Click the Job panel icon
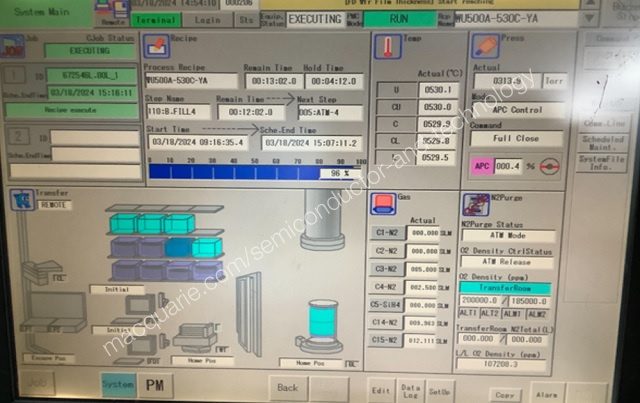The height and width of the screenshot is (403, 640). tap(14, 47)
